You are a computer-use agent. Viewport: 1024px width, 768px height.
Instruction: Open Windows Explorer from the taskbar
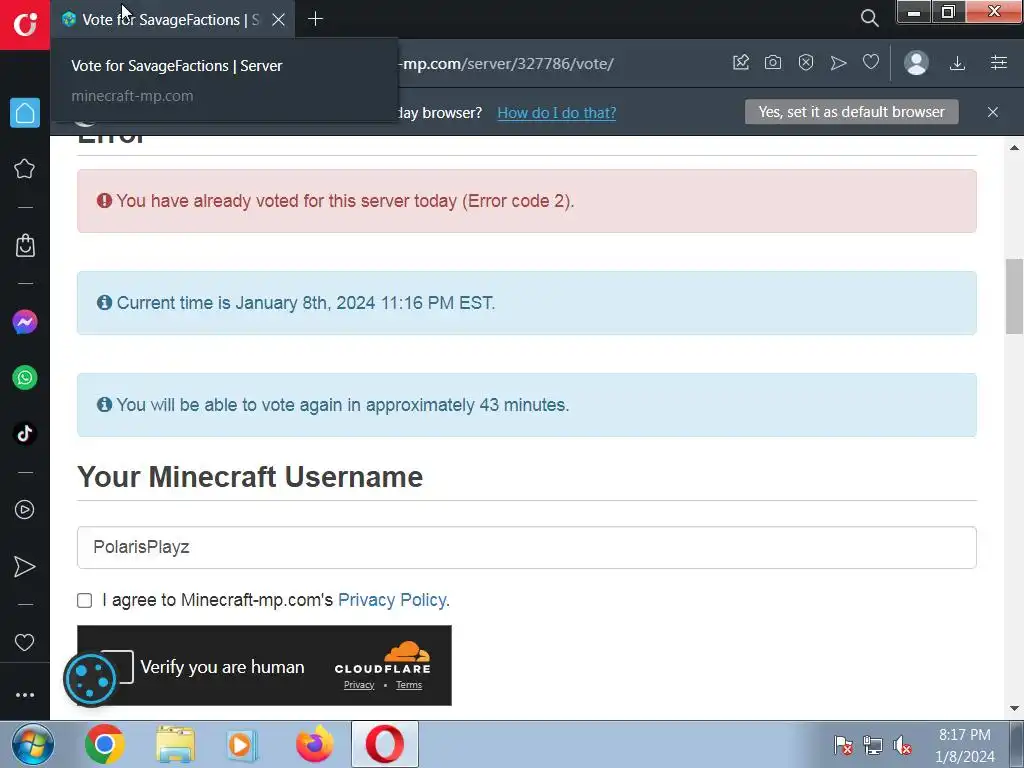pyautogui.click(x=175, y=744)
